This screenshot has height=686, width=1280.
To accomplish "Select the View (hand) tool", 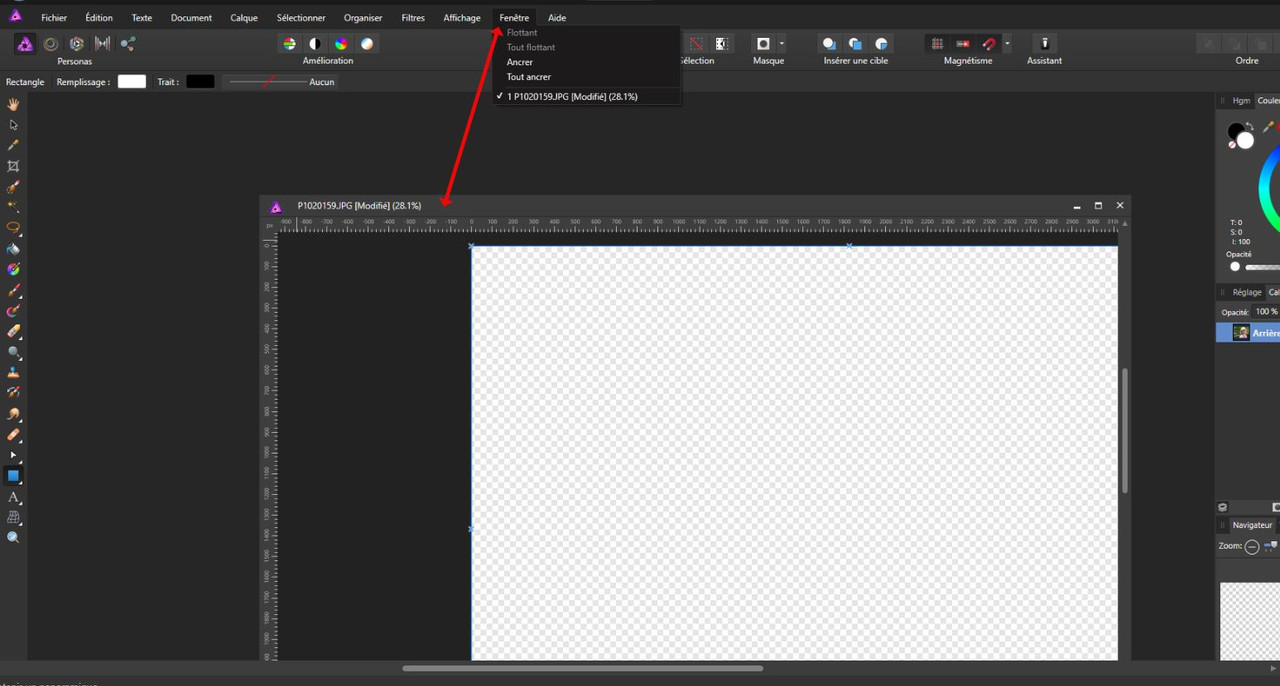I will tap(14, 104).
